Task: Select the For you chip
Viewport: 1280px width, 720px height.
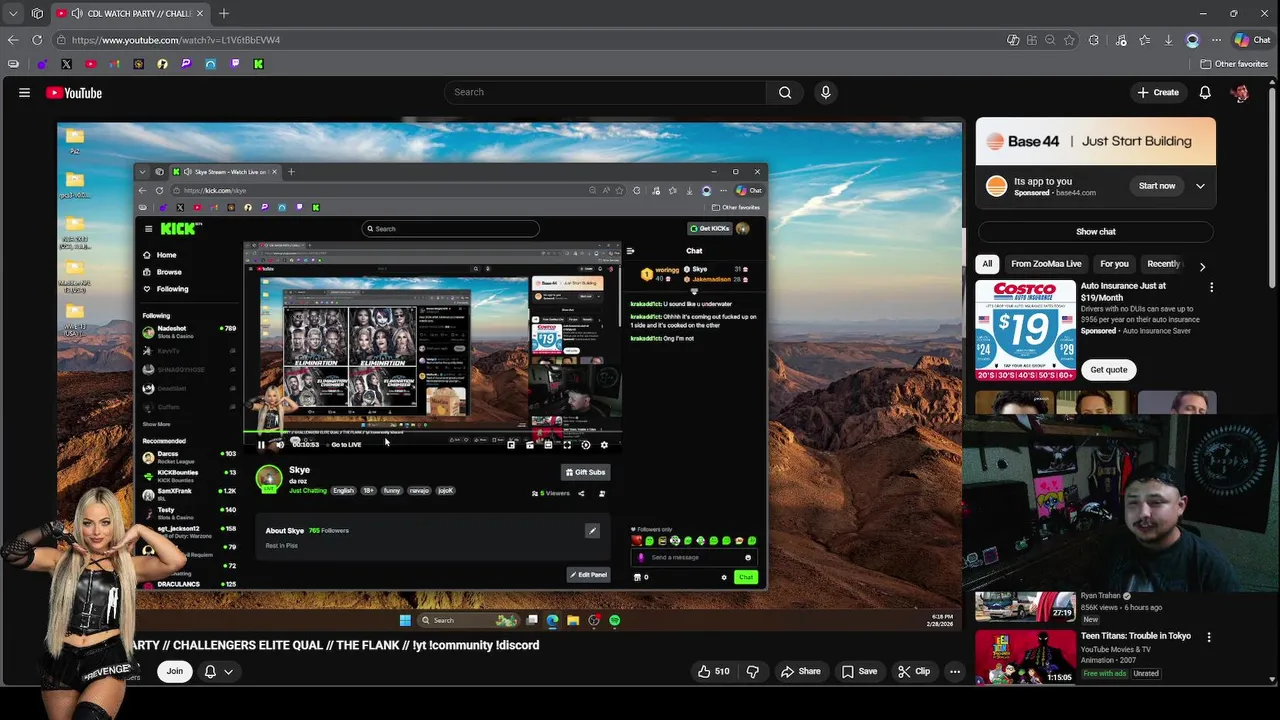Action: click(1114, 264)
